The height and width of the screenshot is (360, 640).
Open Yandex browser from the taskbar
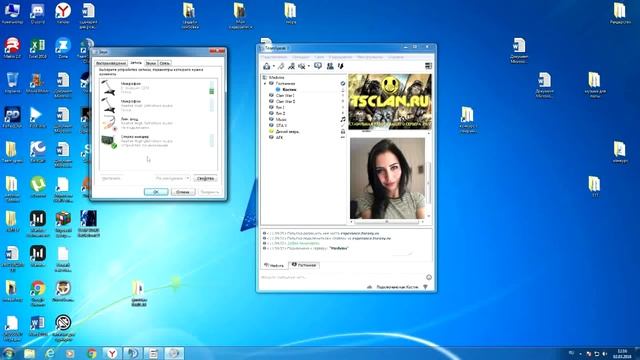(112, 353)
